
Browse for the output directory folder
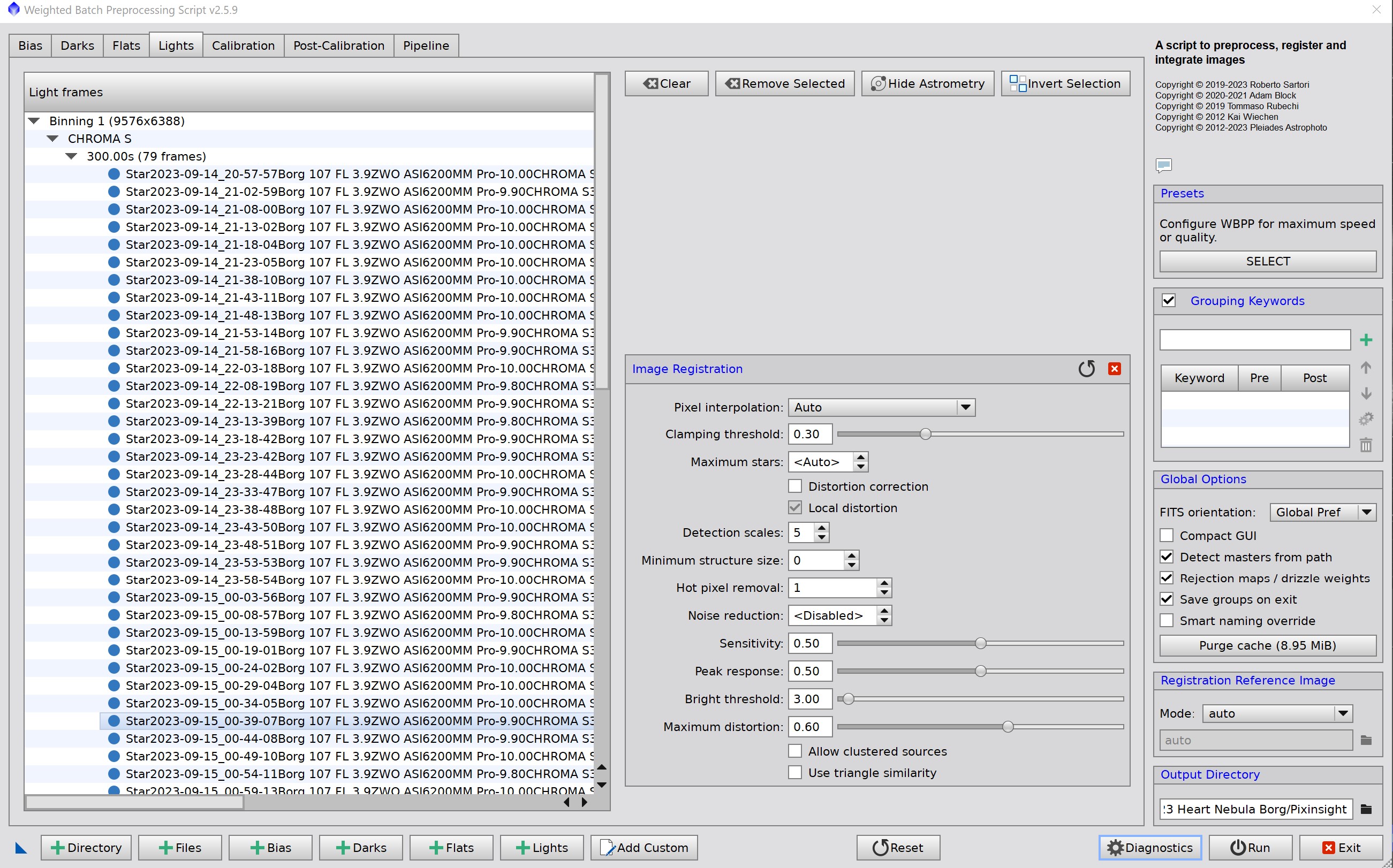click(x=1366, y=809)
